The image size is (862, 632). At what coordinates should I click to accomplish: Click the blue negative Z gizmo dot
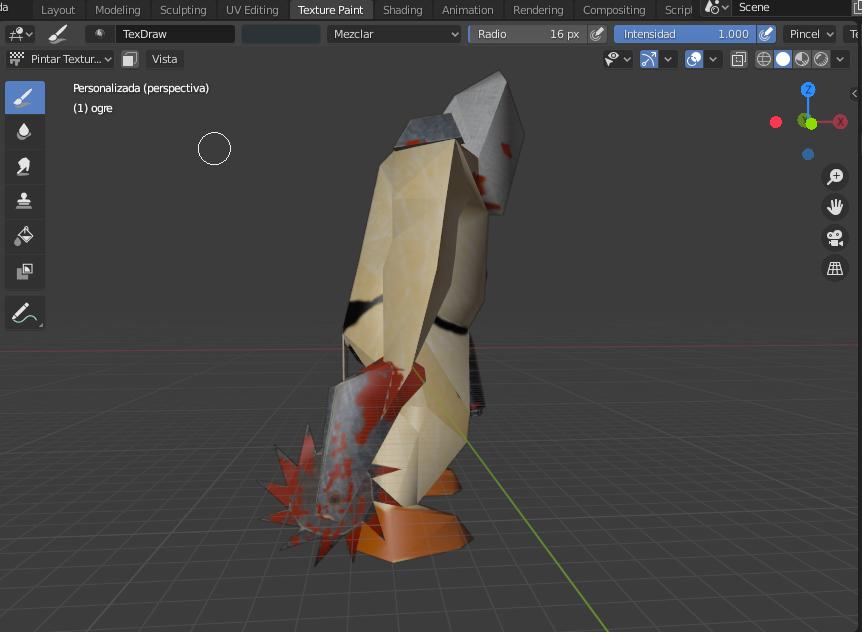point(808,154)
